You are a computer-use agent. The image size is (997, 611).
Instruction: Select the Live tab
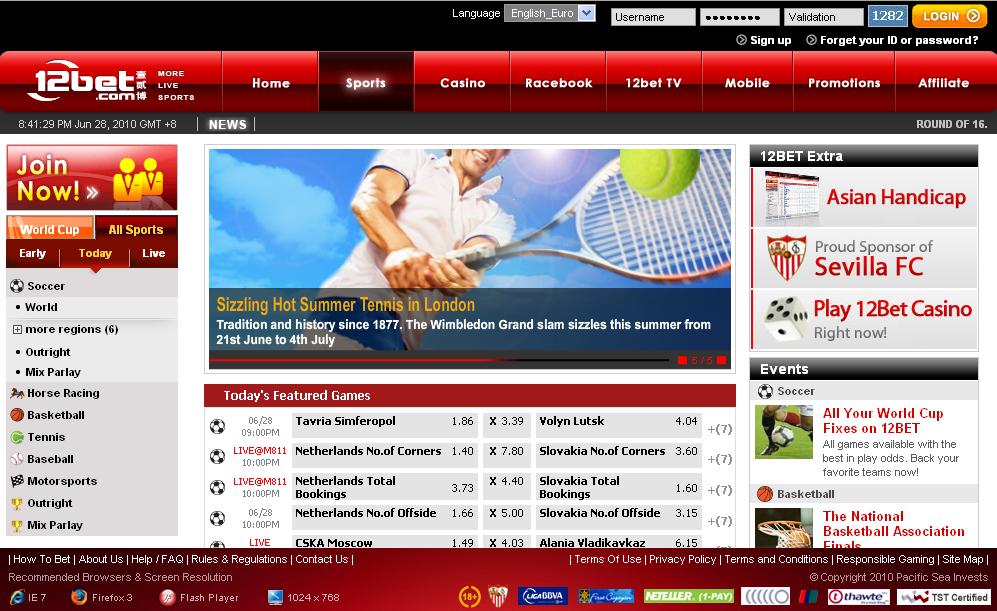154,254
